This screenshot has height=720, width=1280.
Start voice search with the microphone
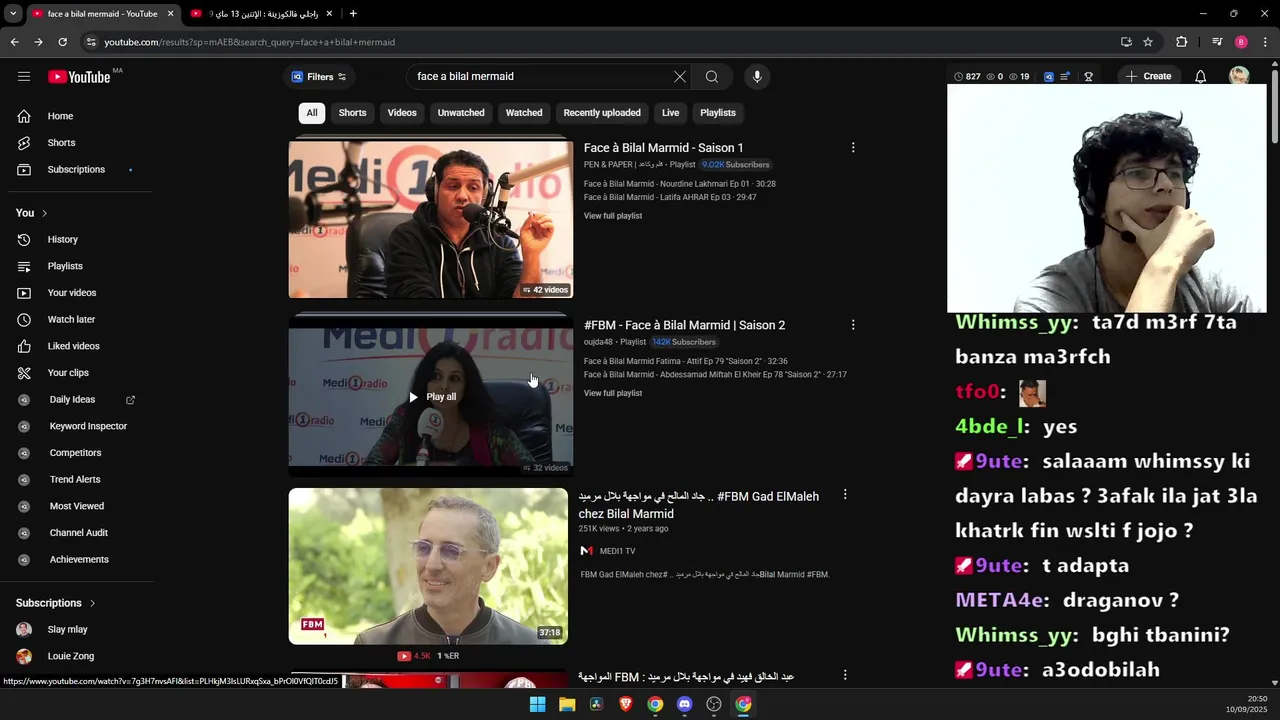click(757, 77)
